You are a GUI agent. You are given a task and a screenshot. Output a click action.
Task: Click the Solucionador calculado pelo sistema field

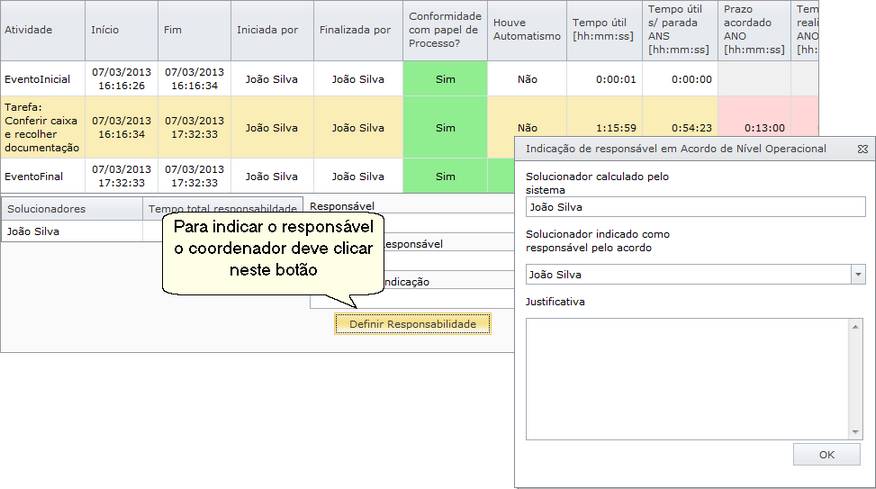click(x=696, y=207)
